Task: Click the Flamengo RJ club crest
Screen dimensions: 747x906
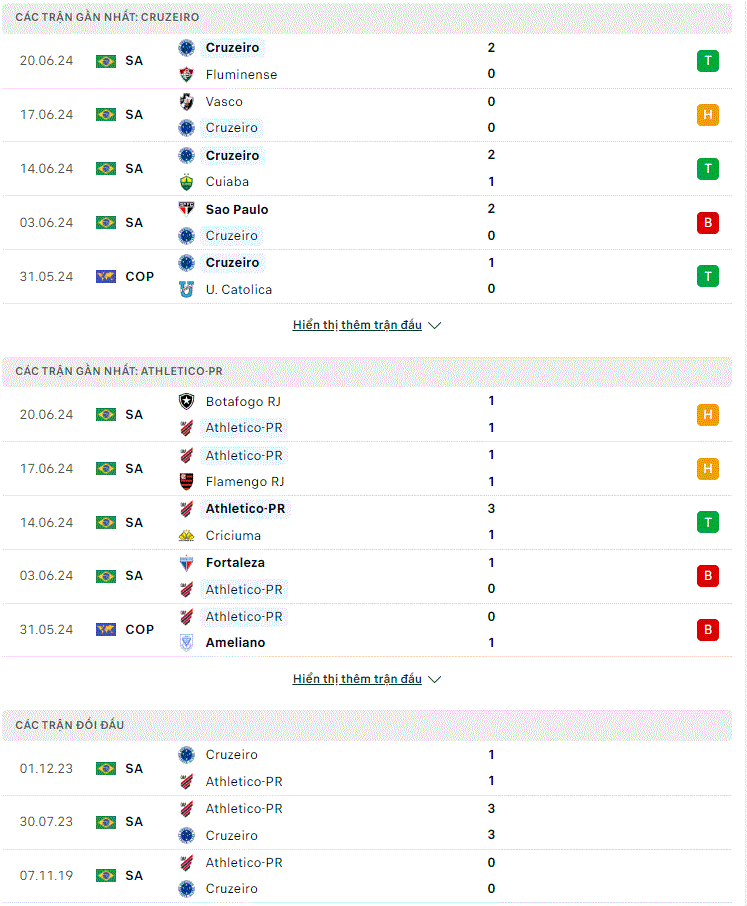Action: point(186,481)
